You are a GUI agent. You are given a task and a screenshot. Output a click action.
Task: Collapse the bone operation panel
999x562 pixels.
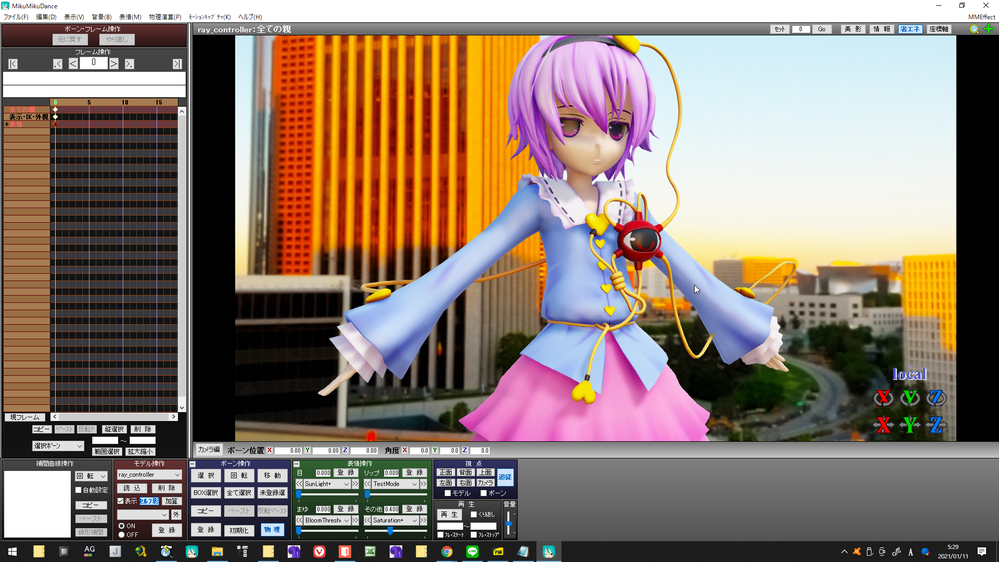pyautogui.click(x=193, y=464)
